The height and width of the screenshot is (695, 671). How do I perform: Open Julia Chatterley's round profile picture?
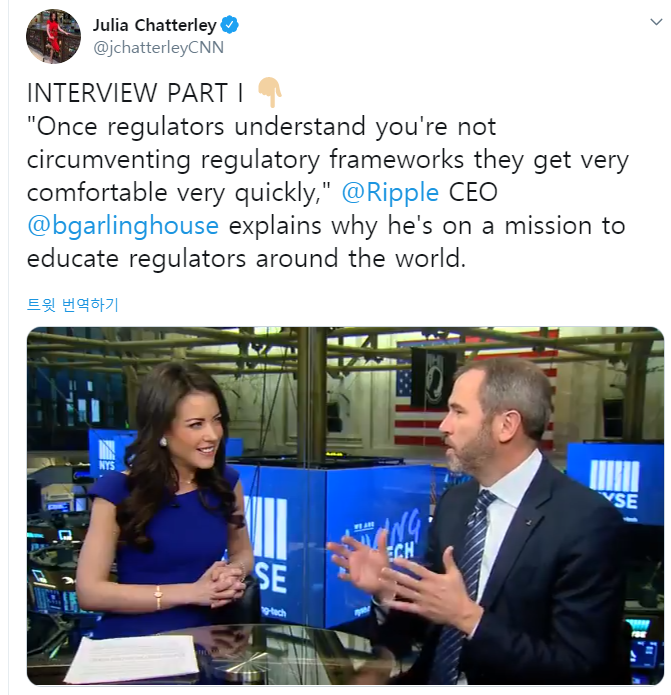coord(54,36)
